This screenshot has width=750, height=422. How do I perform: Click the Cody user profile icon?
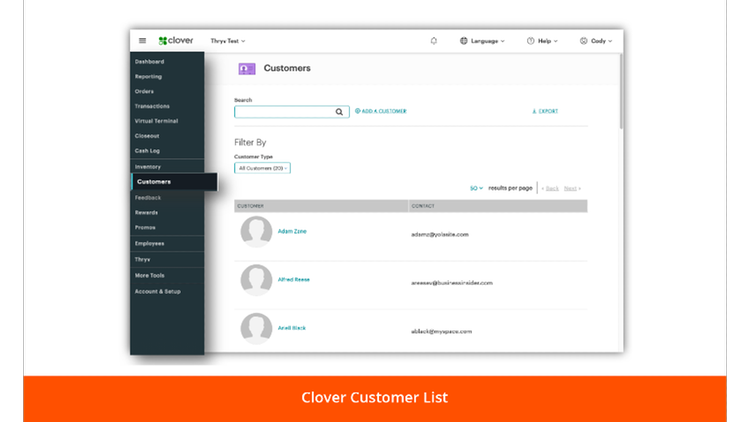pos(584,41)
